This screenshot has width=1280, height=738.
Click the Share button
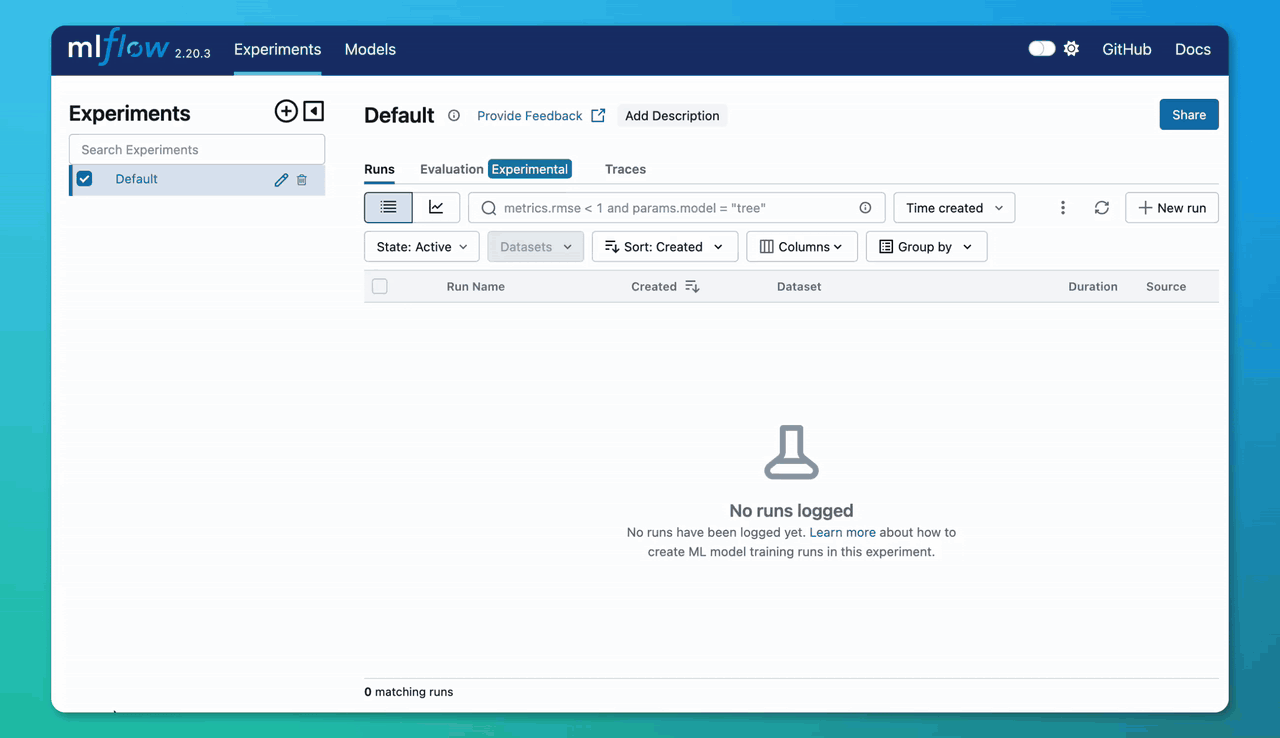pyautogui.click(x=1188, y=114)
